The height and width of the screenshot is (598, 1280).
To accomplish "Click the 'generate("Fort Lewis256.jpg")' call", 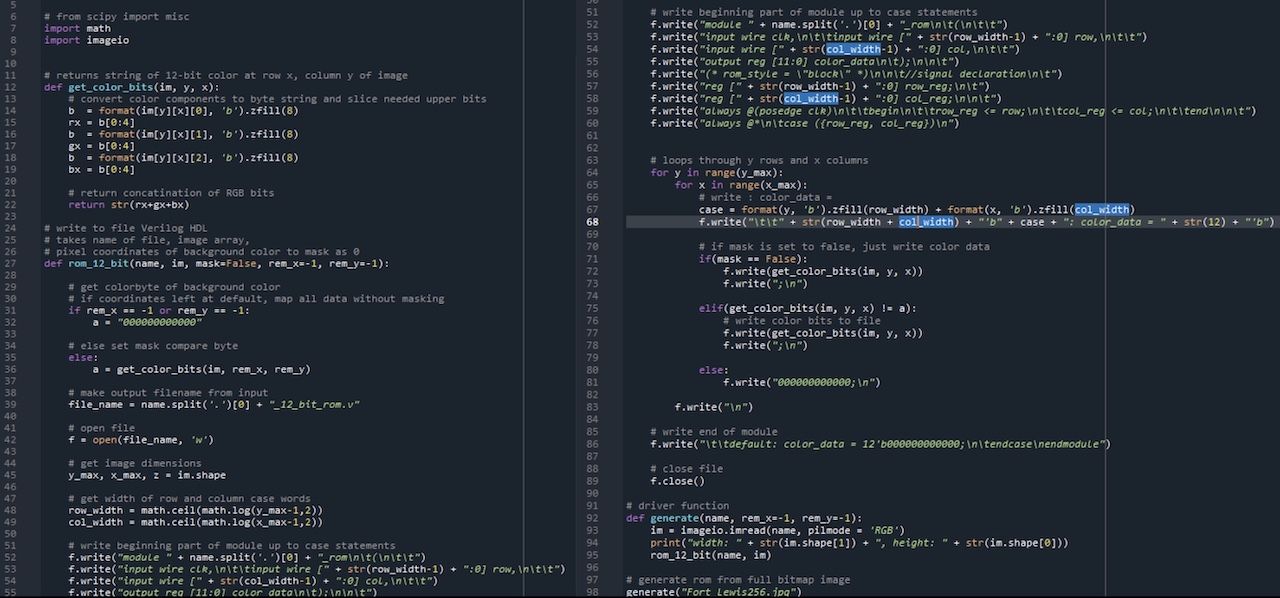I will 714,592.
